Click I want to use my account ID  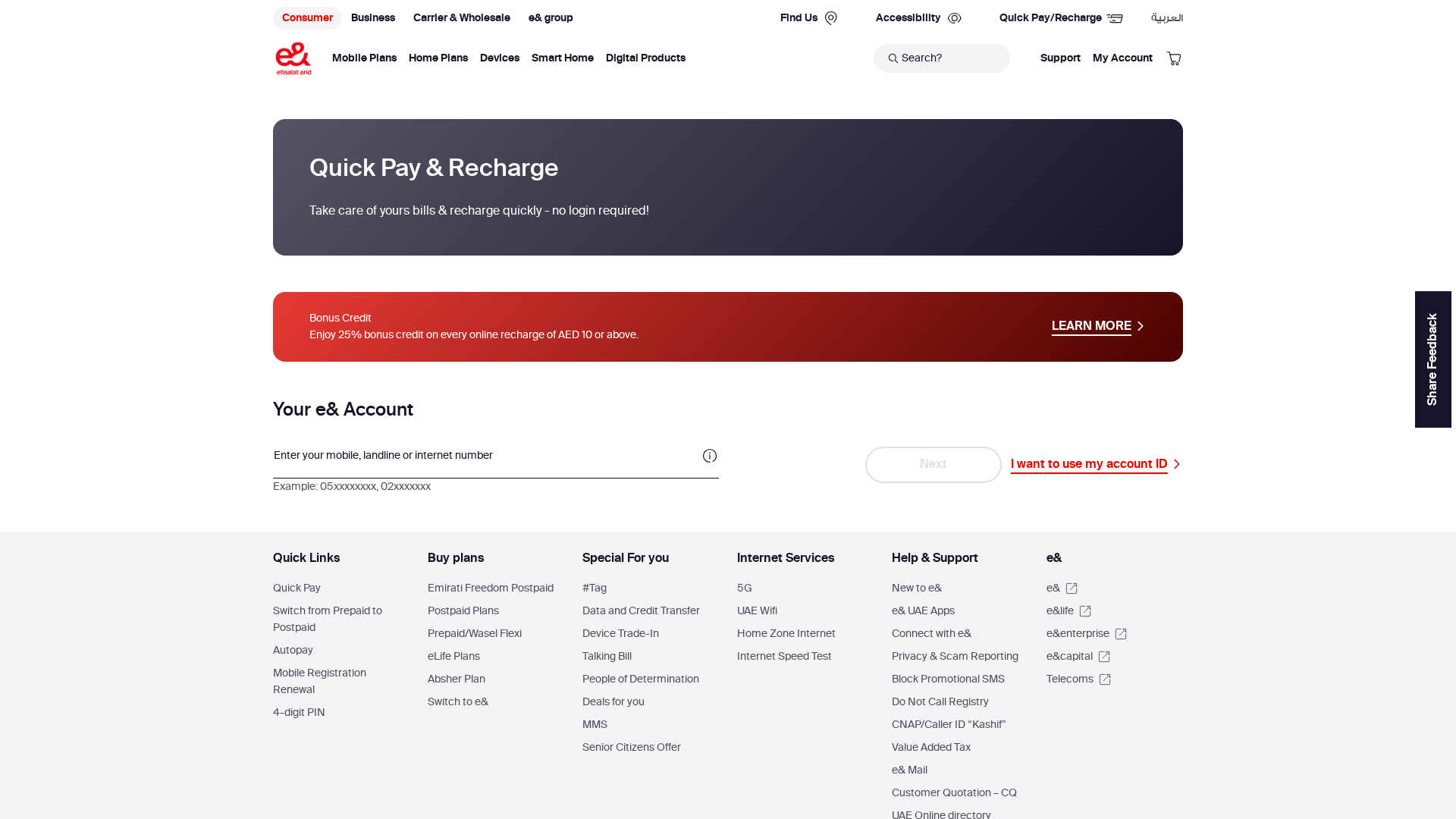1089,464
